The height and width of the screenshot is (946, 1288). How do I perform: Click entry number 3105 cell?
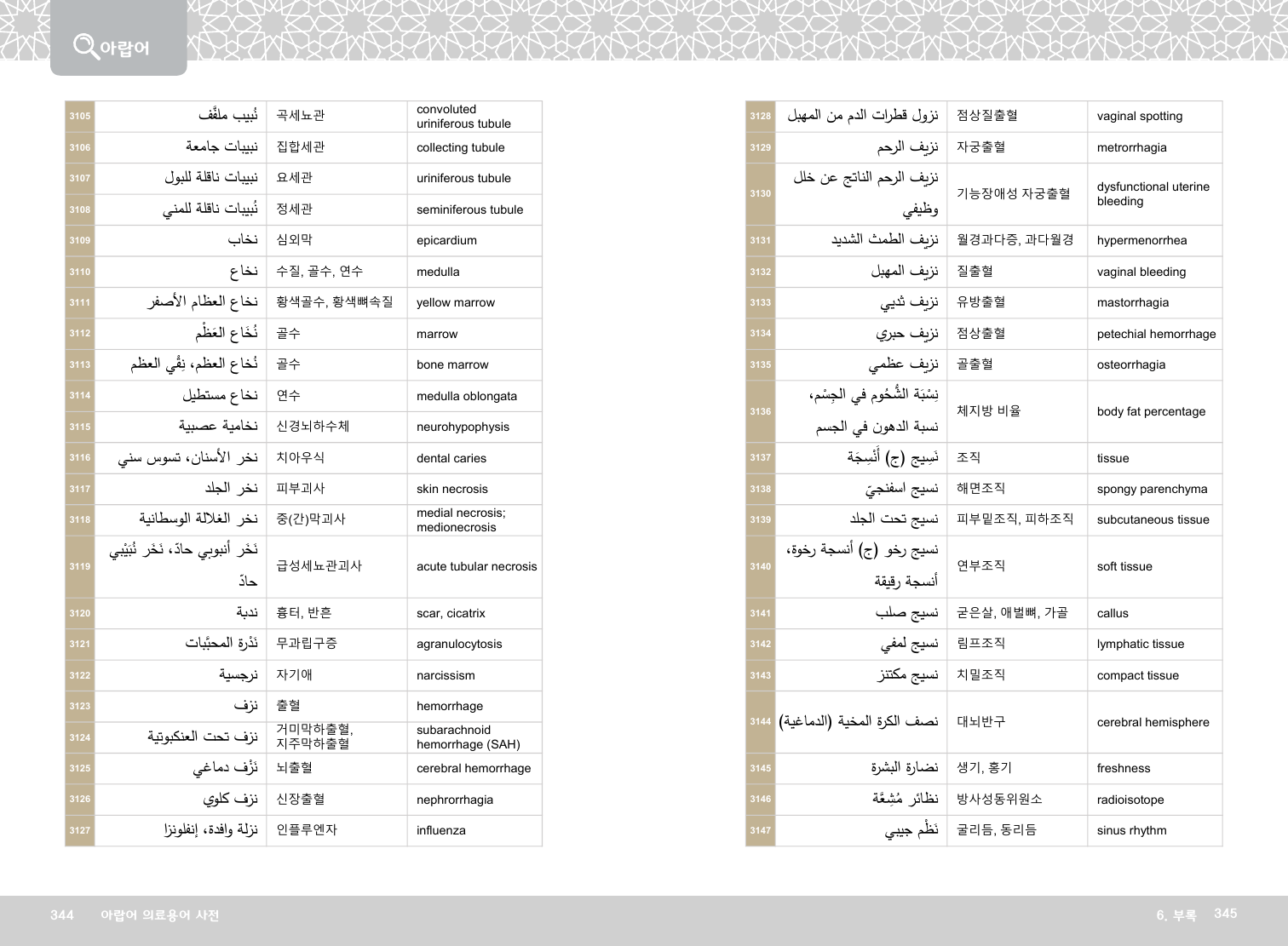(80, 116)
